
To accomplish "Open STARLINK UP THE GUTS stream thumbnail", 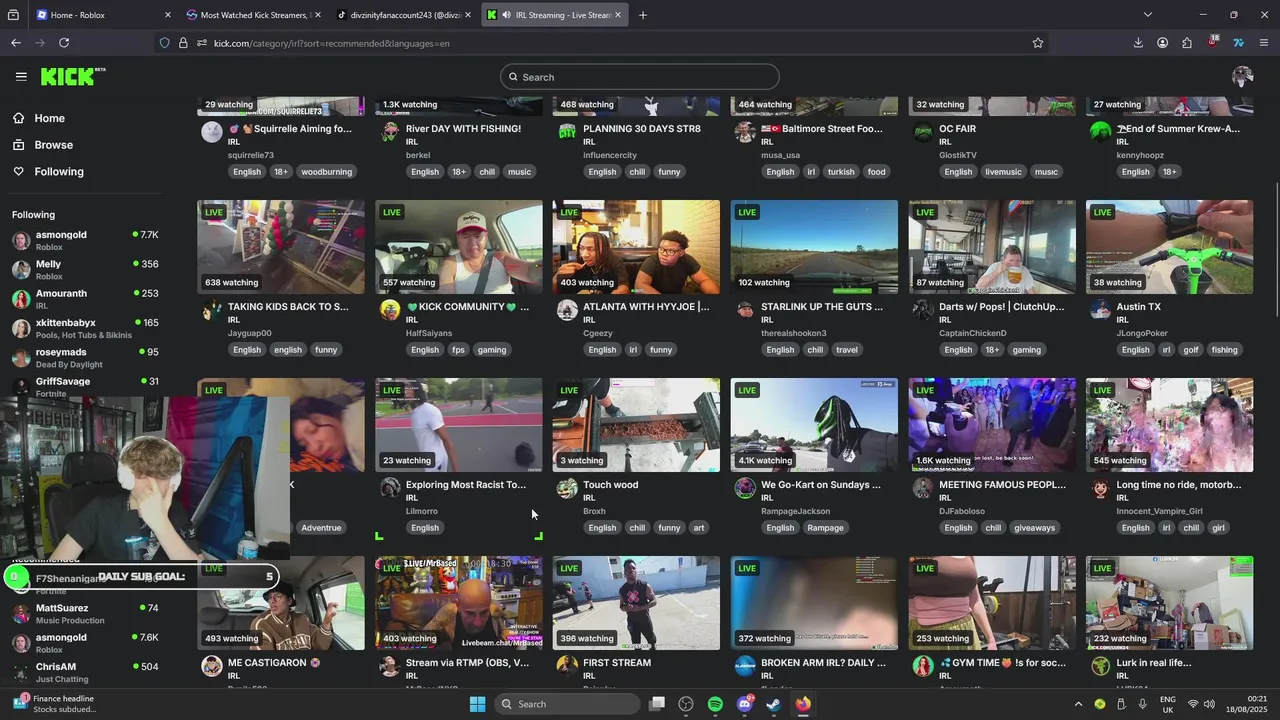I will pos(814,247).
